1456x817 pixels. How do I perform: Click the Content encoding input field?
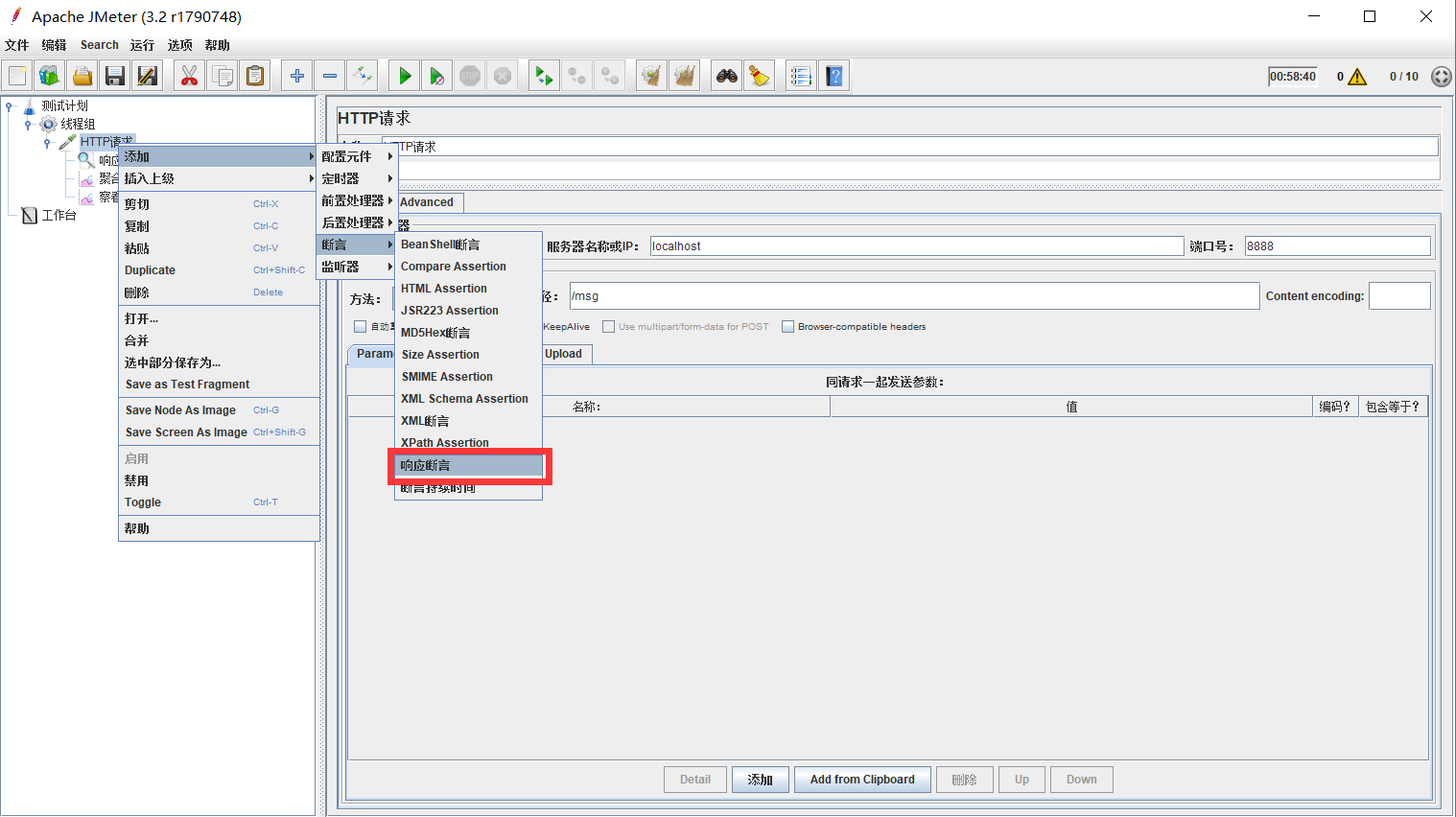[1399, 296]
